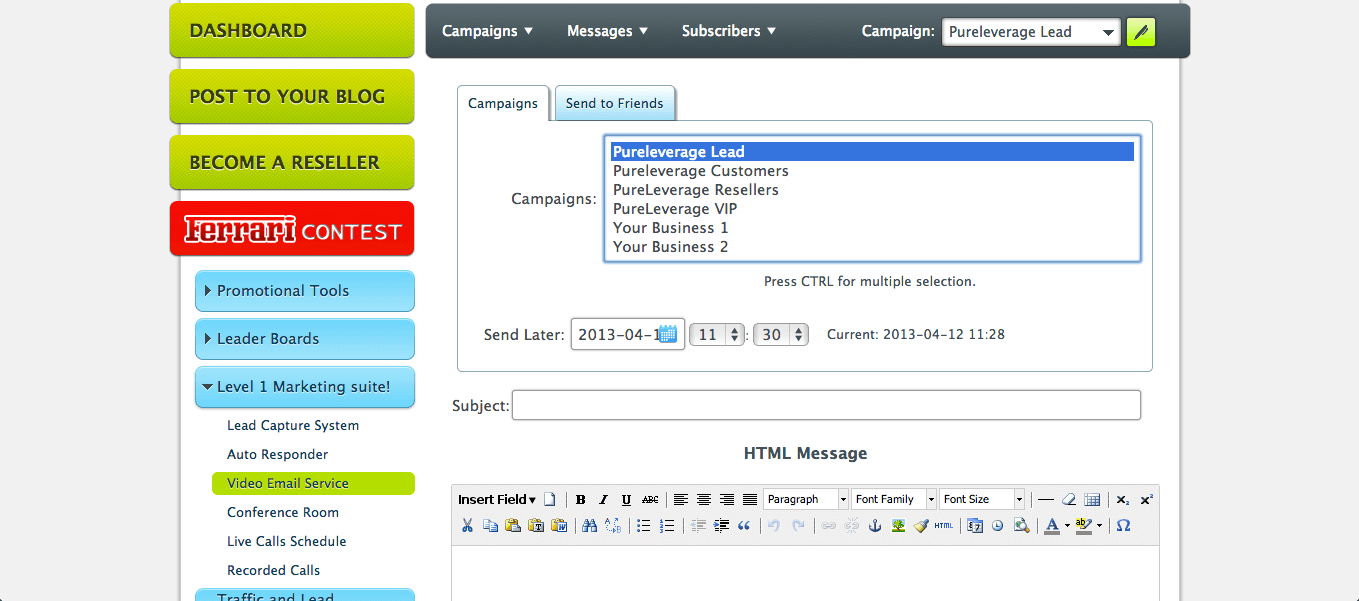Align text left in the editor
Viewport: 1359px width, 601px height.
(680, 499)
